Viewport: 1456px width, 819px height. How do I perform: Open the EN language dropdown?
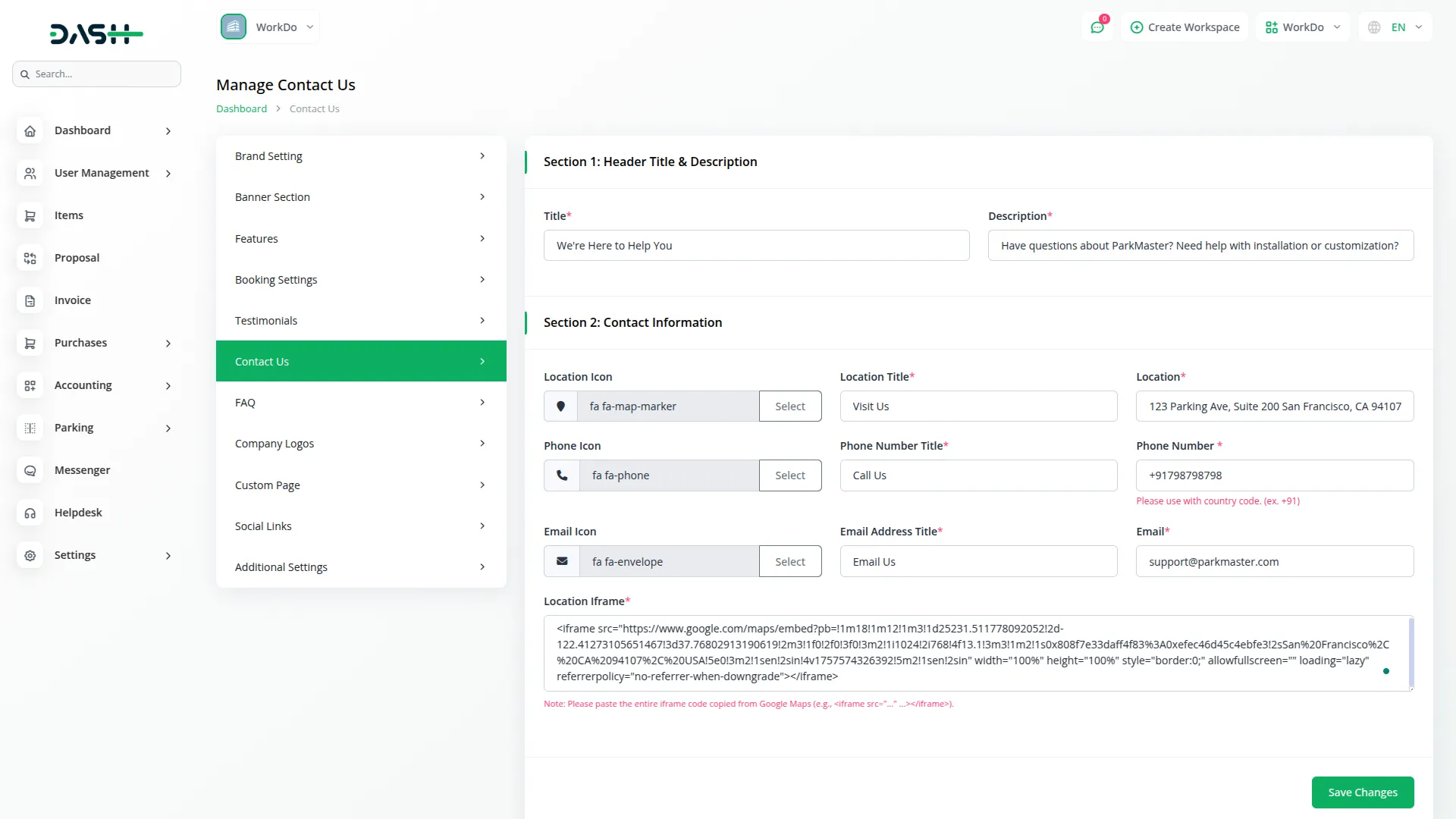(x=1395, y=27)
